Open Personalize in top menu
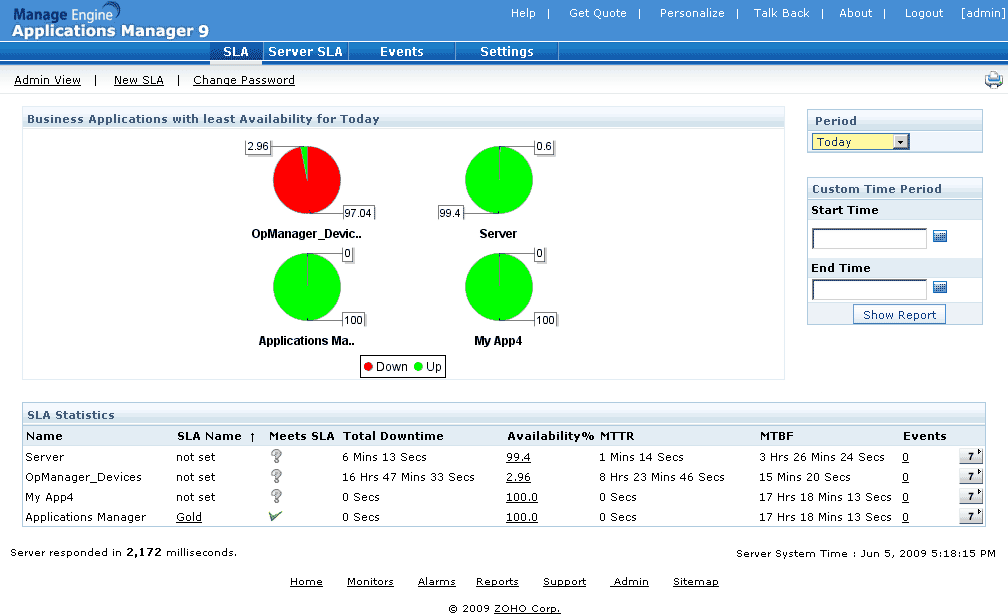1008x614 pixels. [692, 13]
